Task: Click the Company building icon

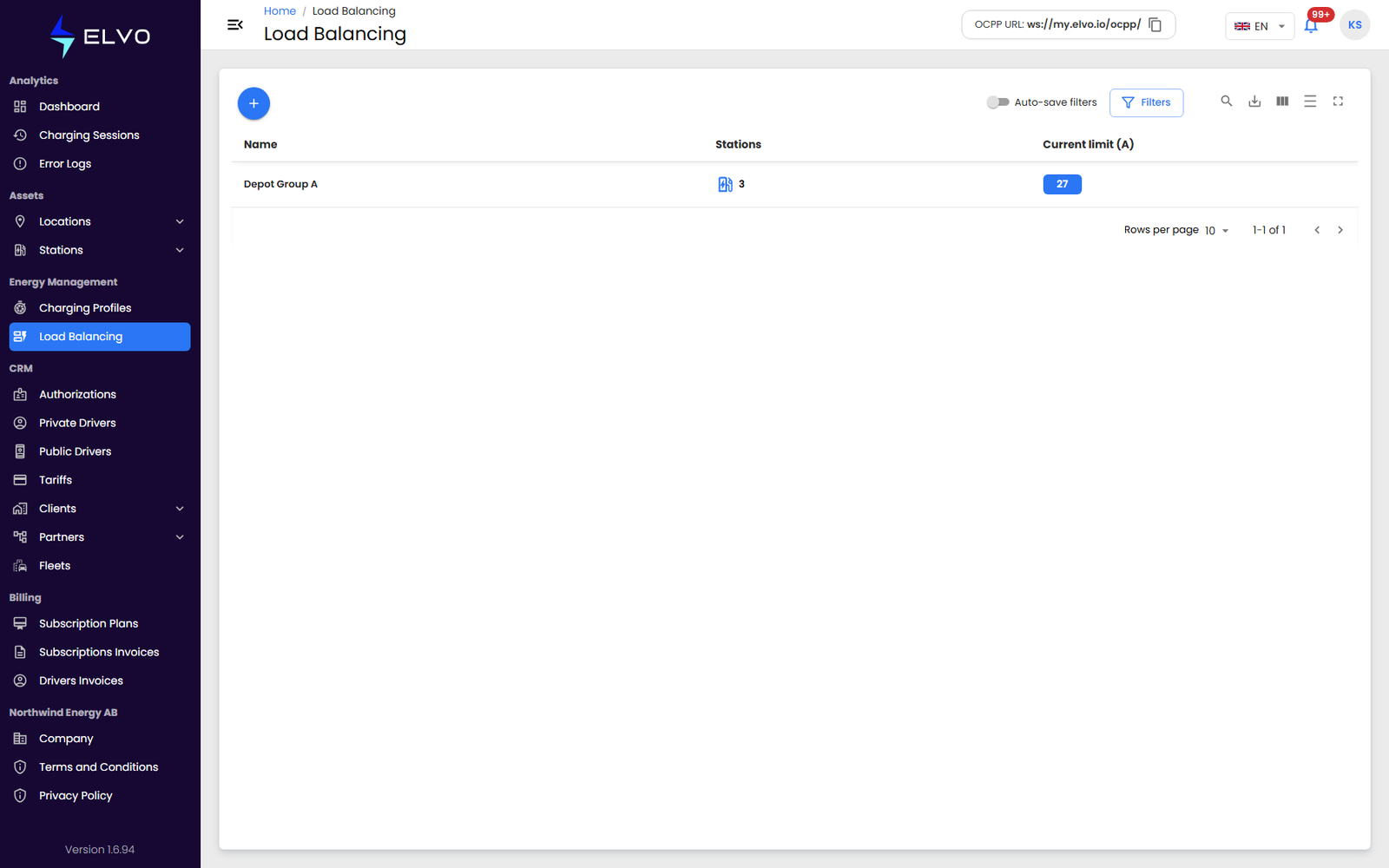Action: [x=20, y=739]
